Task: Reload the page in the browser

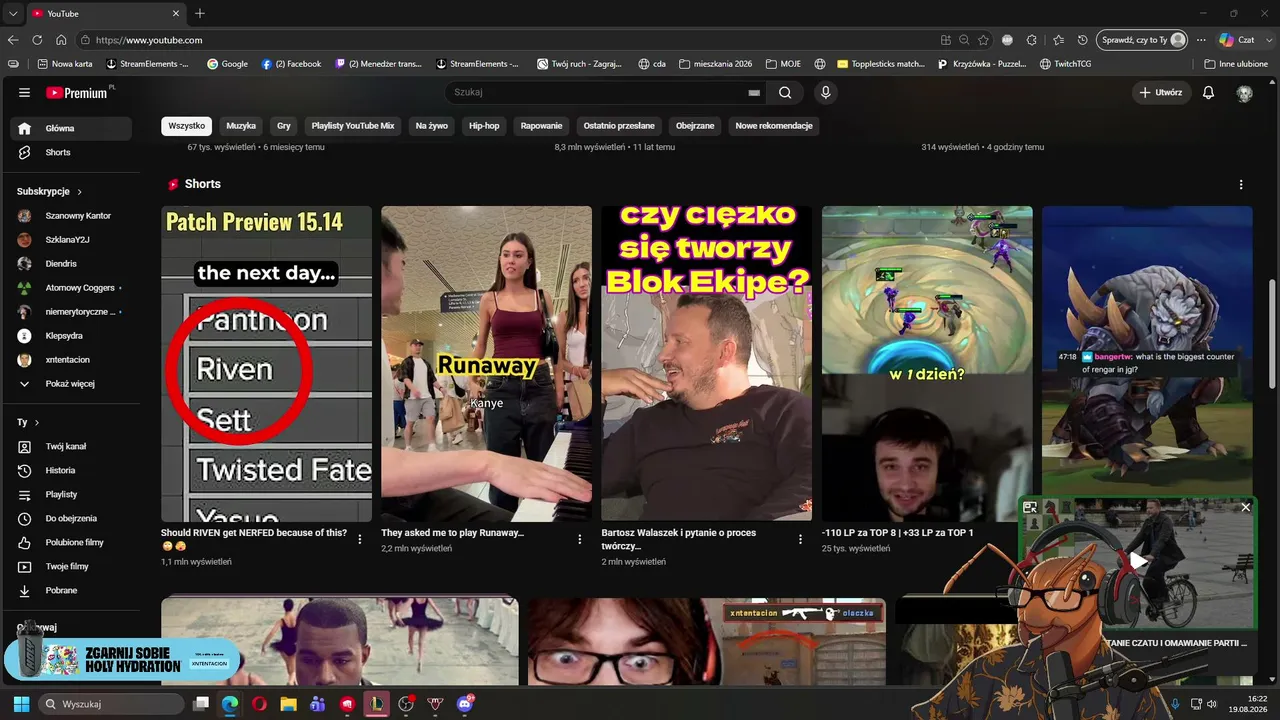Action: click(x=37, y=40)
